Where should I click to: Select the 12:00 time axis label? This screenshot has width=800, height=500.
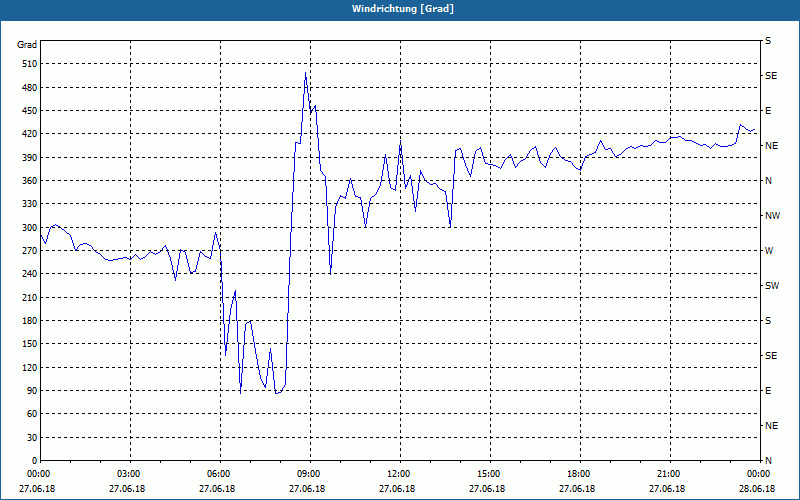(398, 473)
